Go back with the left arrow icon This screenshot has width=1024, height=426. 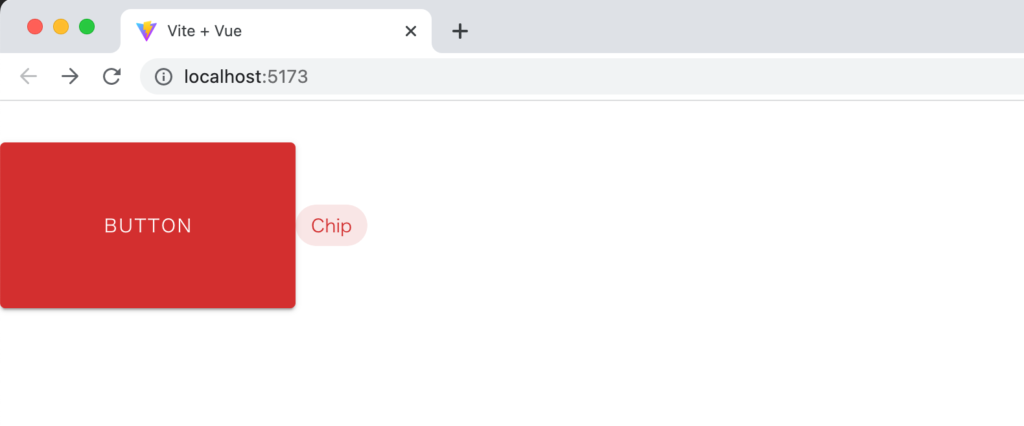pos(29,76)
